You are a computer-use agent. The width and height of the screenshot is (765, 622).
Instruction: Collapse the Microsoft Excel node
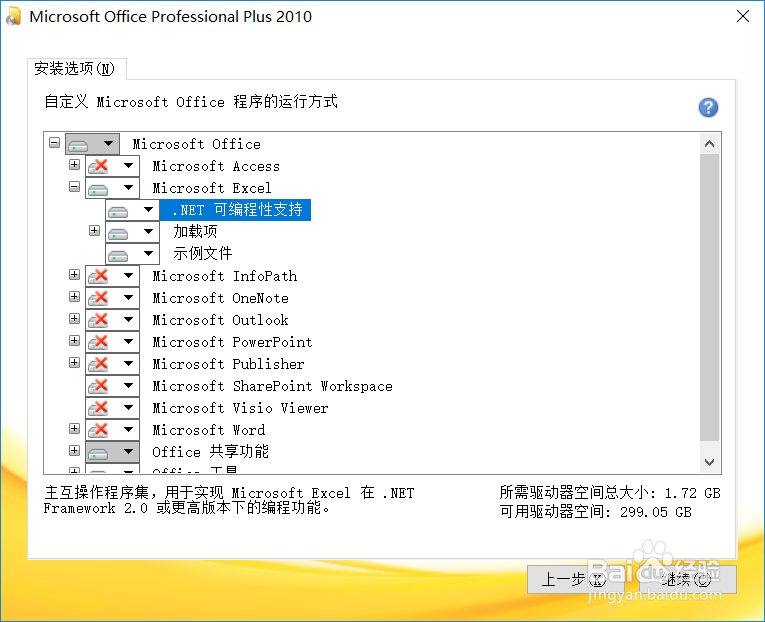click(x=74, y=186)
